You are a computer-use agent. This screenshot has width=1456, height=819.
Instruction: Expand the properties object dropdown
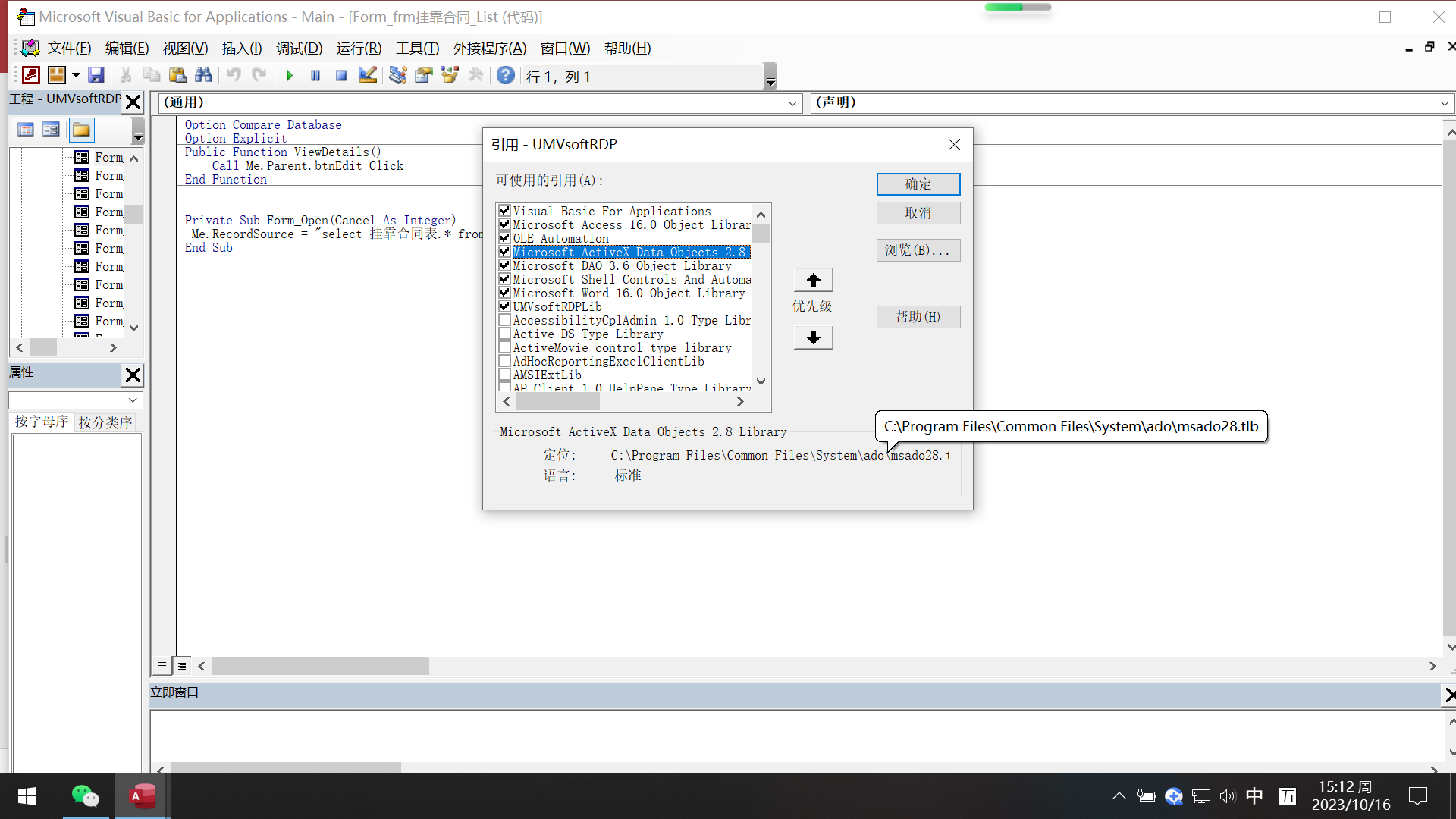(133, 400)
